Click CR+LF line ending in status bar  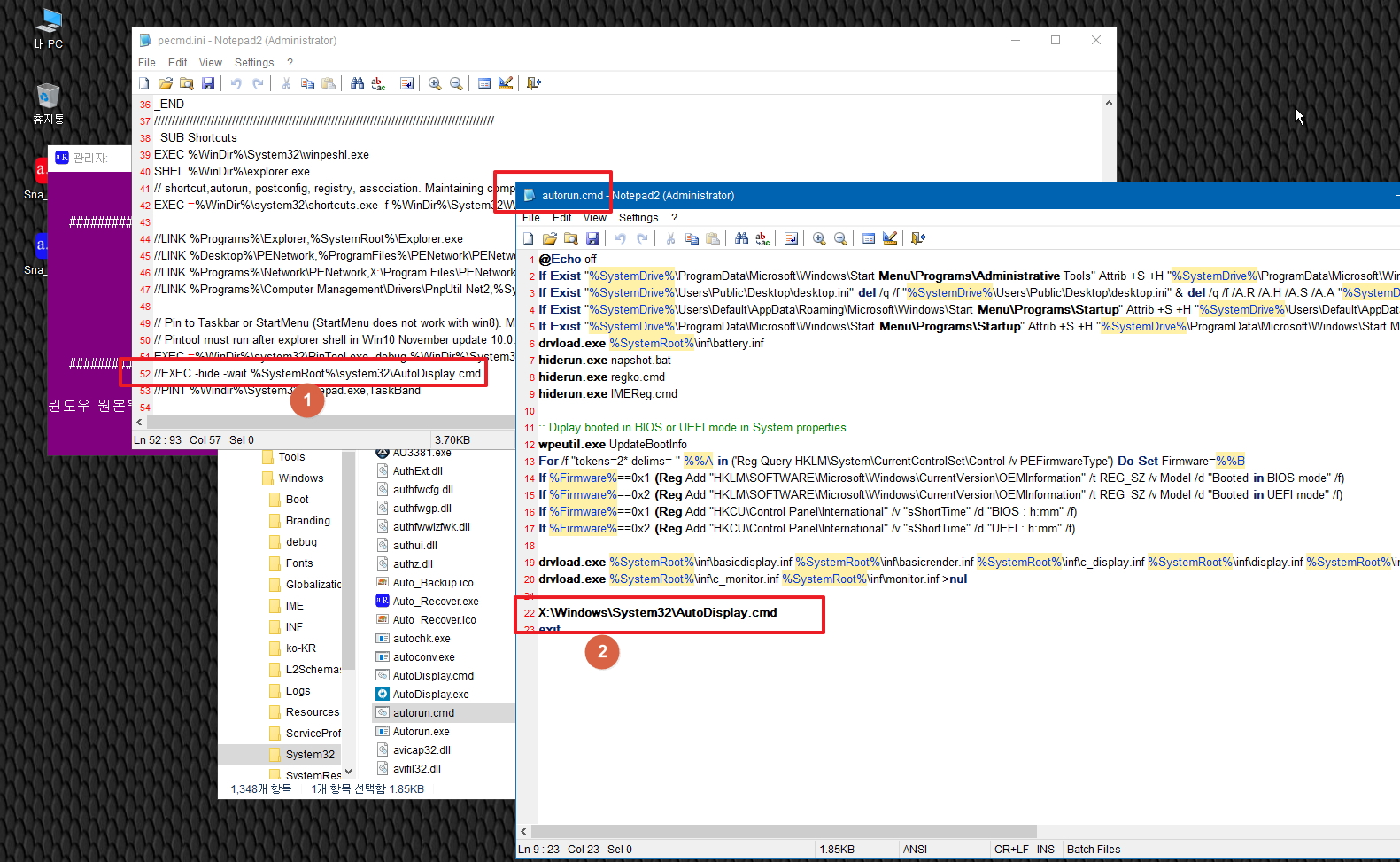[x=1011, y=850]
